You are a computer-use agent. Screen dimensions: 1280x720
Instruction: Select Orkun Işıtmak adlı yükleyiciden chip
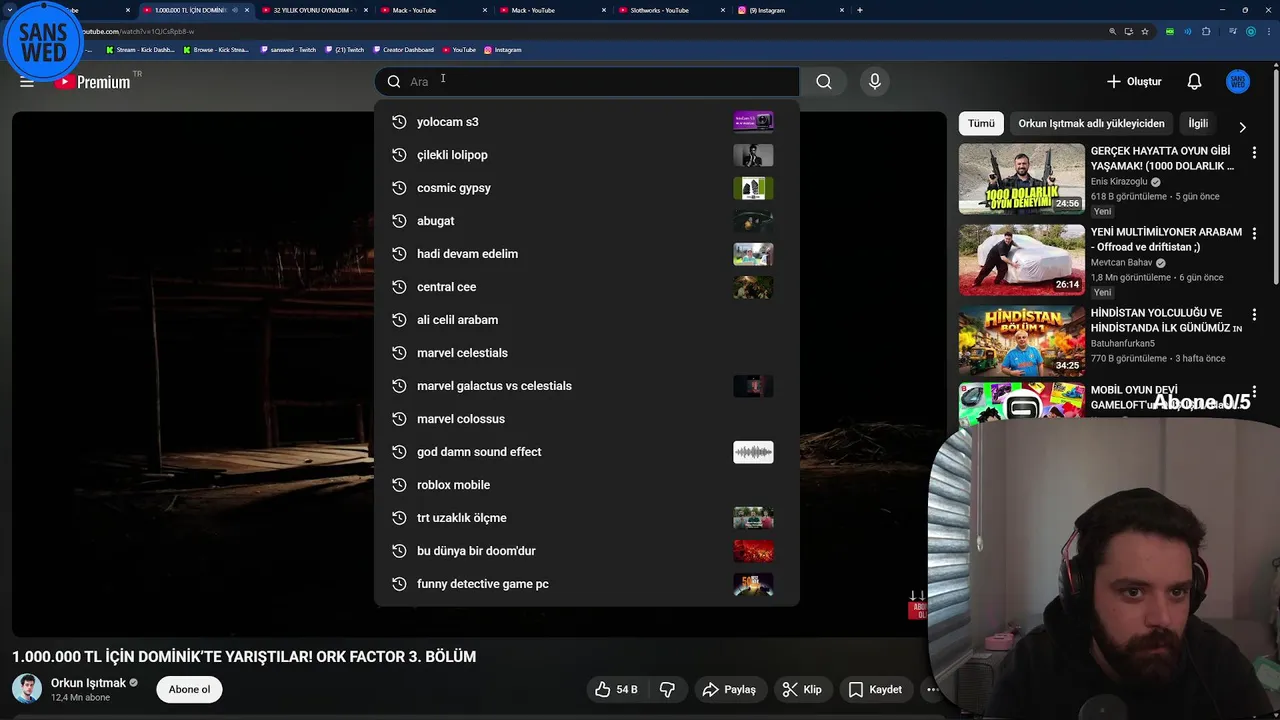[x=1091, y=123]
